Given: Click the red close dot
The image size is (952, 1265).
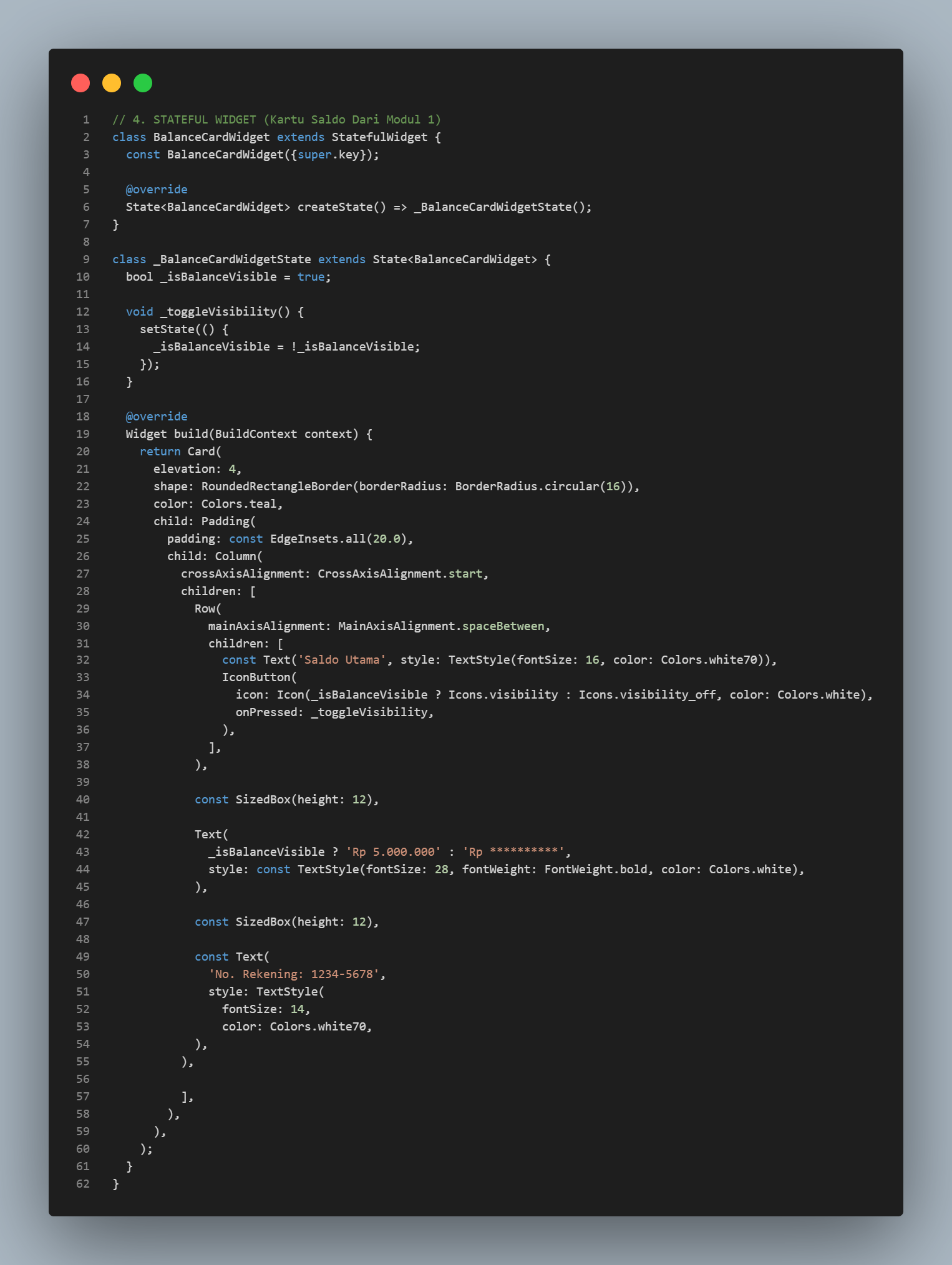Looking at the screenshot, I should click(x=80, y=83).
